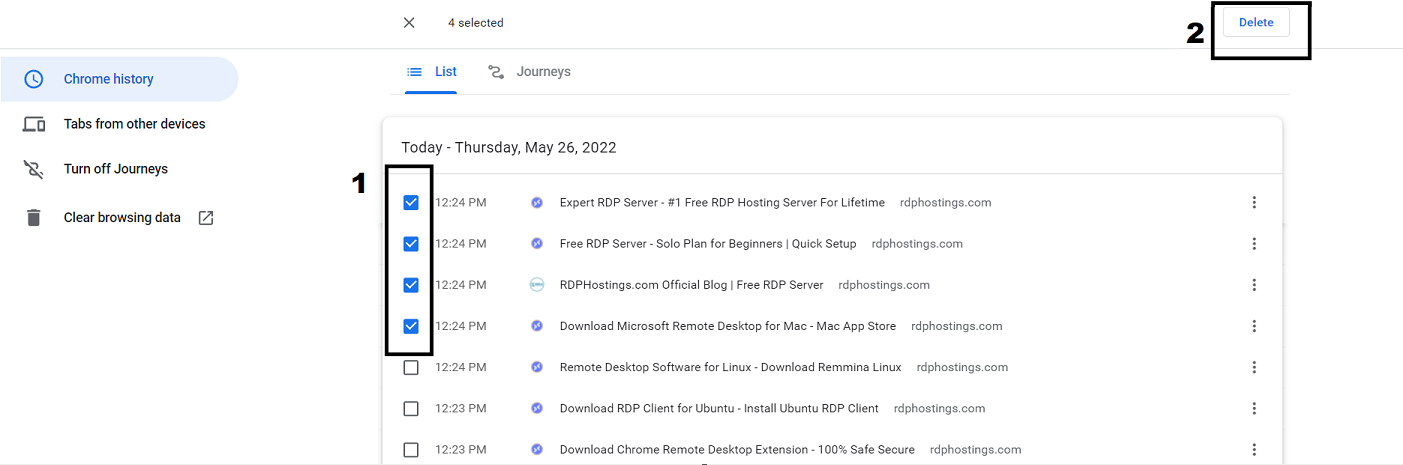Check the Download RDP Client for Ubuntu checkbox
The image size is (1403, 465).
coord(411,409)
